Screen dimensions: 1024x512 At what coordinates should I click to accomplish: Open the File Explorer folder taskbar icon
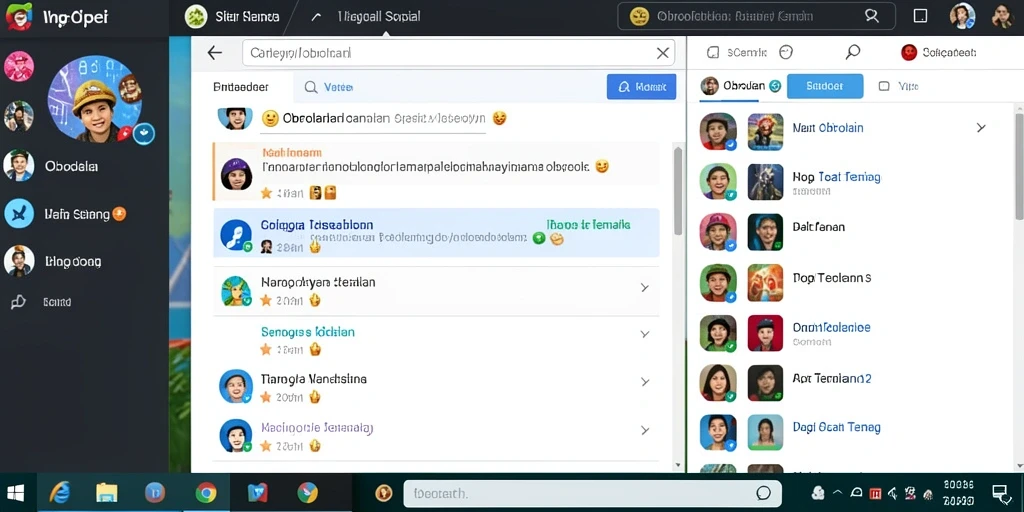click(106, 492)
